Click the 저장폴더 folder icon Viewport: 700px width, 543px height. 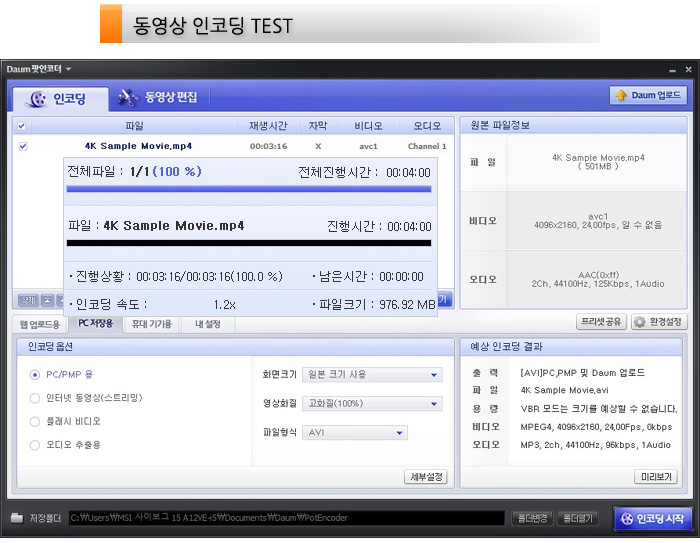(17, 518)
